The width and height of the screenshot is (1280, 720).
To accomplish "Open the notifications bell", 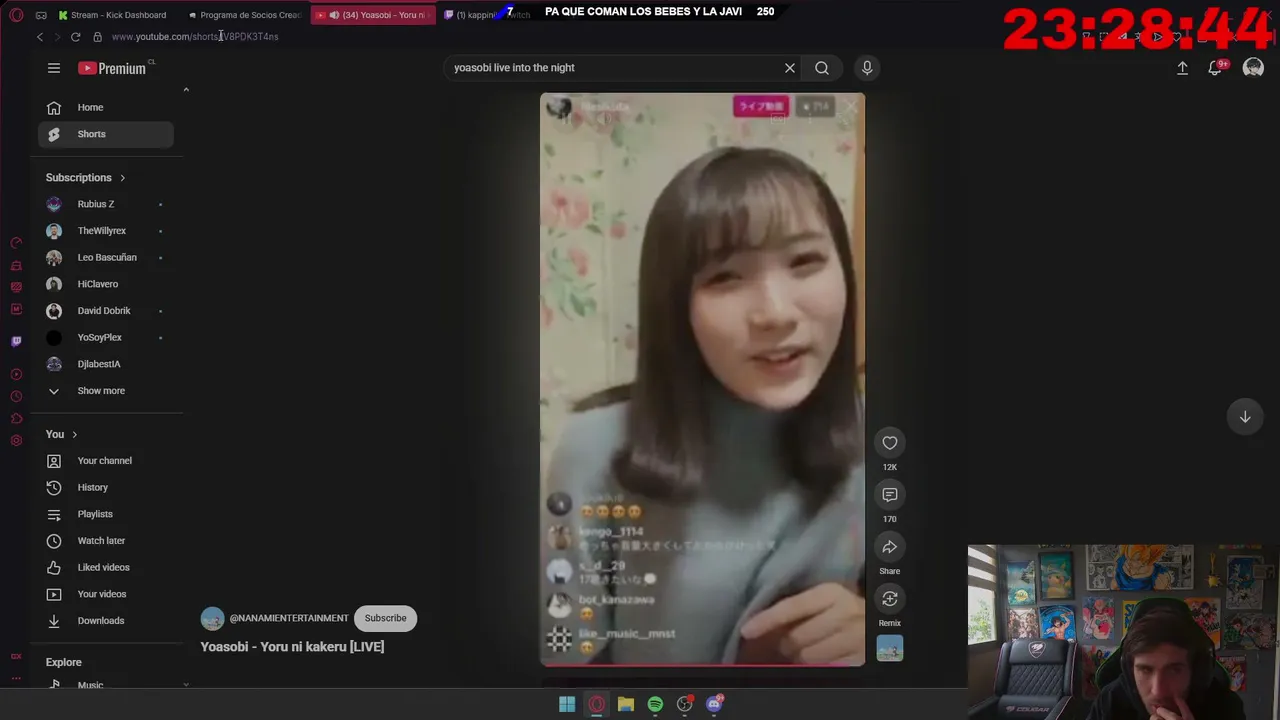I will pyautogui.click(x=1215, y=68).
